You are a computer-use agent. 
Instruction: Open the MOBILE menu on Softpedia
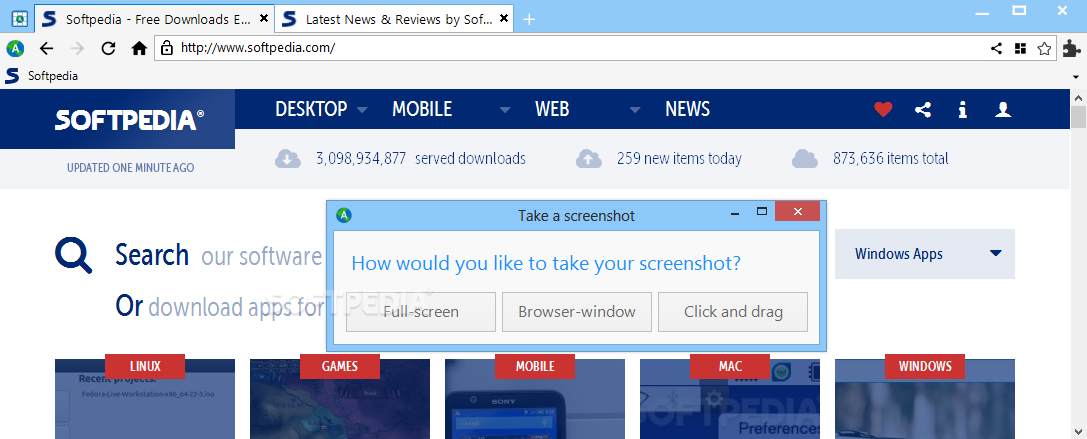point(422,109)
